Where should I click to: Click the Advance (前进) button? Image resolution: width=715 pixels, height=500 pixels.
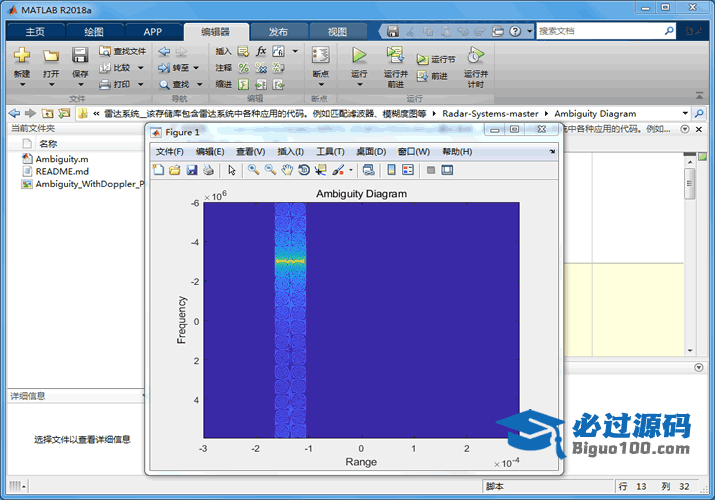432,76
